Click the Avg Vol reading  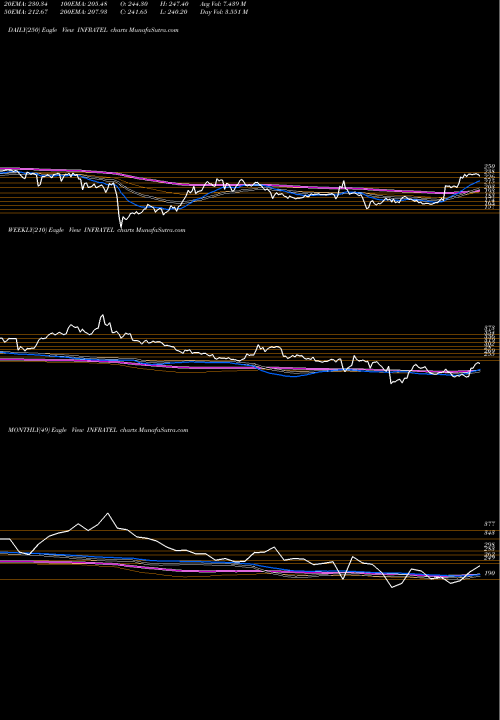click(223, 4)
